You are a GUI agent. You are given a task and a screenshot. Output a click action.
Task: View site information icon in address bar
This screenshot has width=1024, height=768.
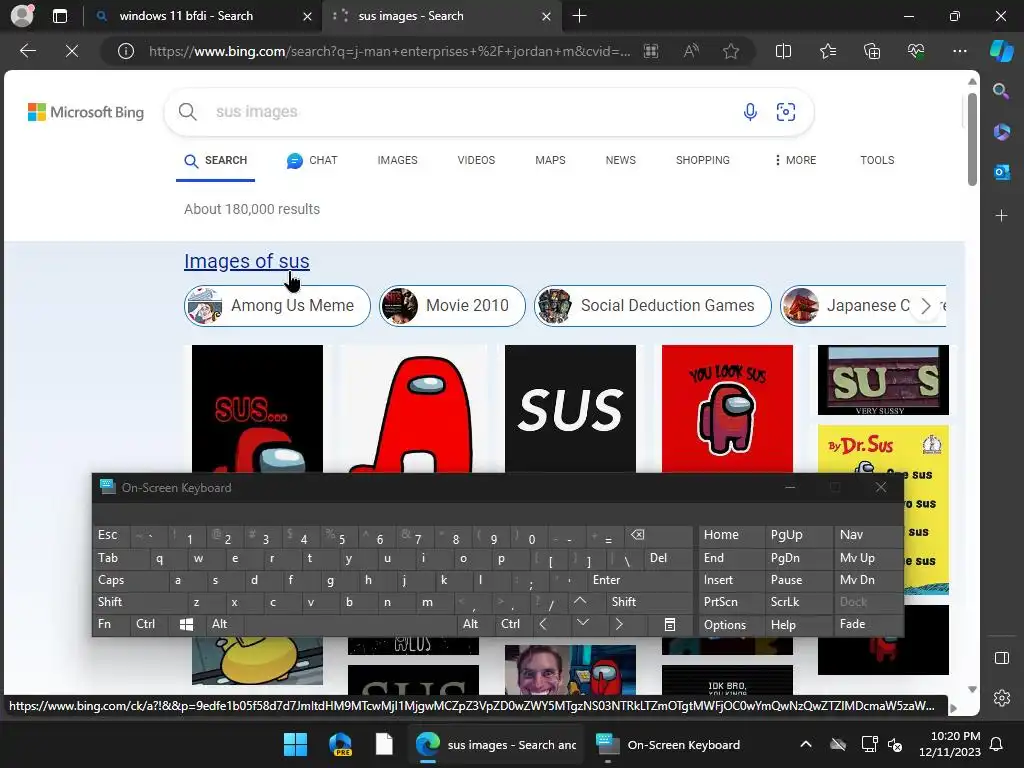(x=125, y=51)
